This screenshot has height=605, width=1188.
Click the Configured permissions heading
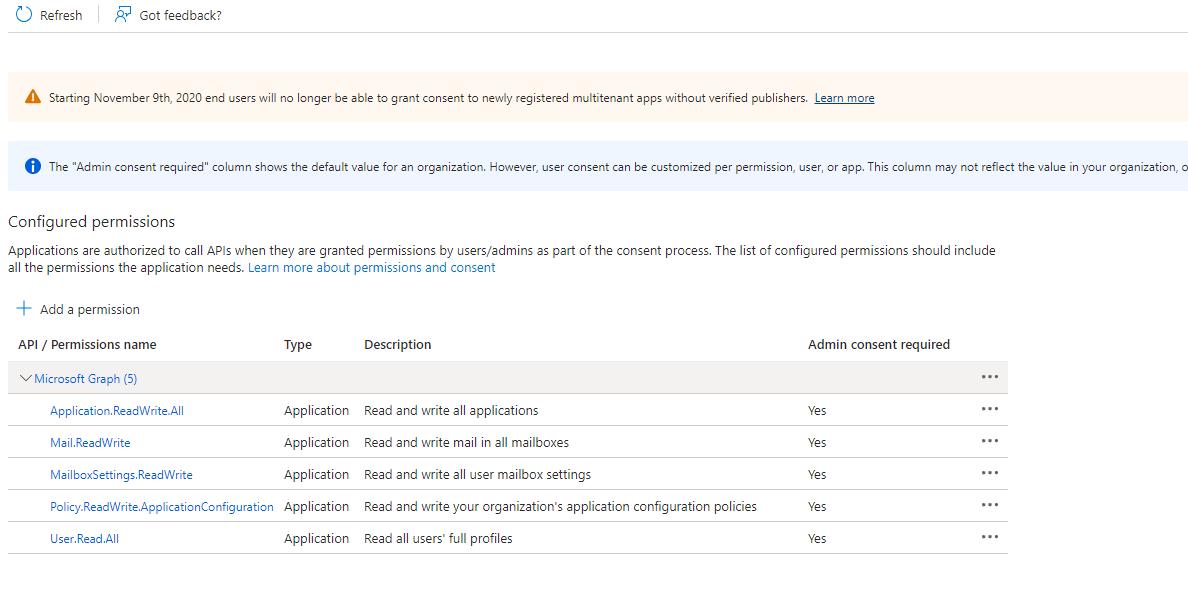[92, 221]
